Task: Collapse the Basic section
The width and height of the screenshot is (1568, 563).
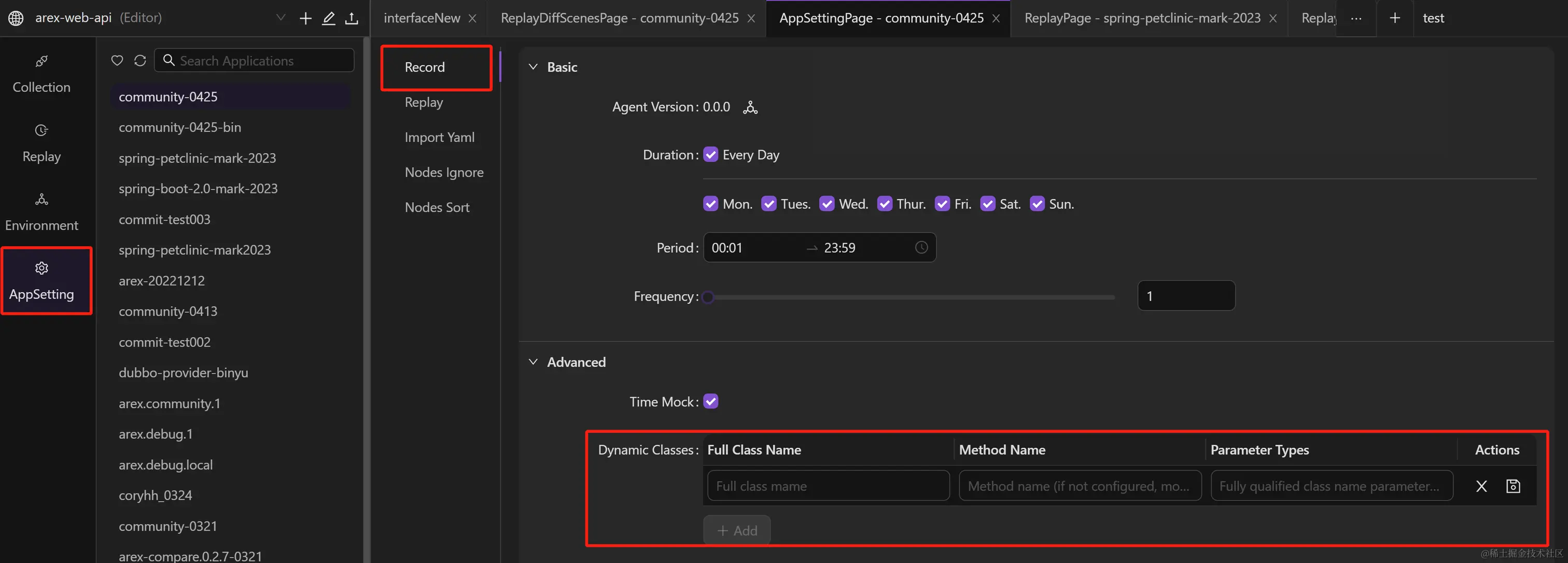Action: (x=533, y=67)
